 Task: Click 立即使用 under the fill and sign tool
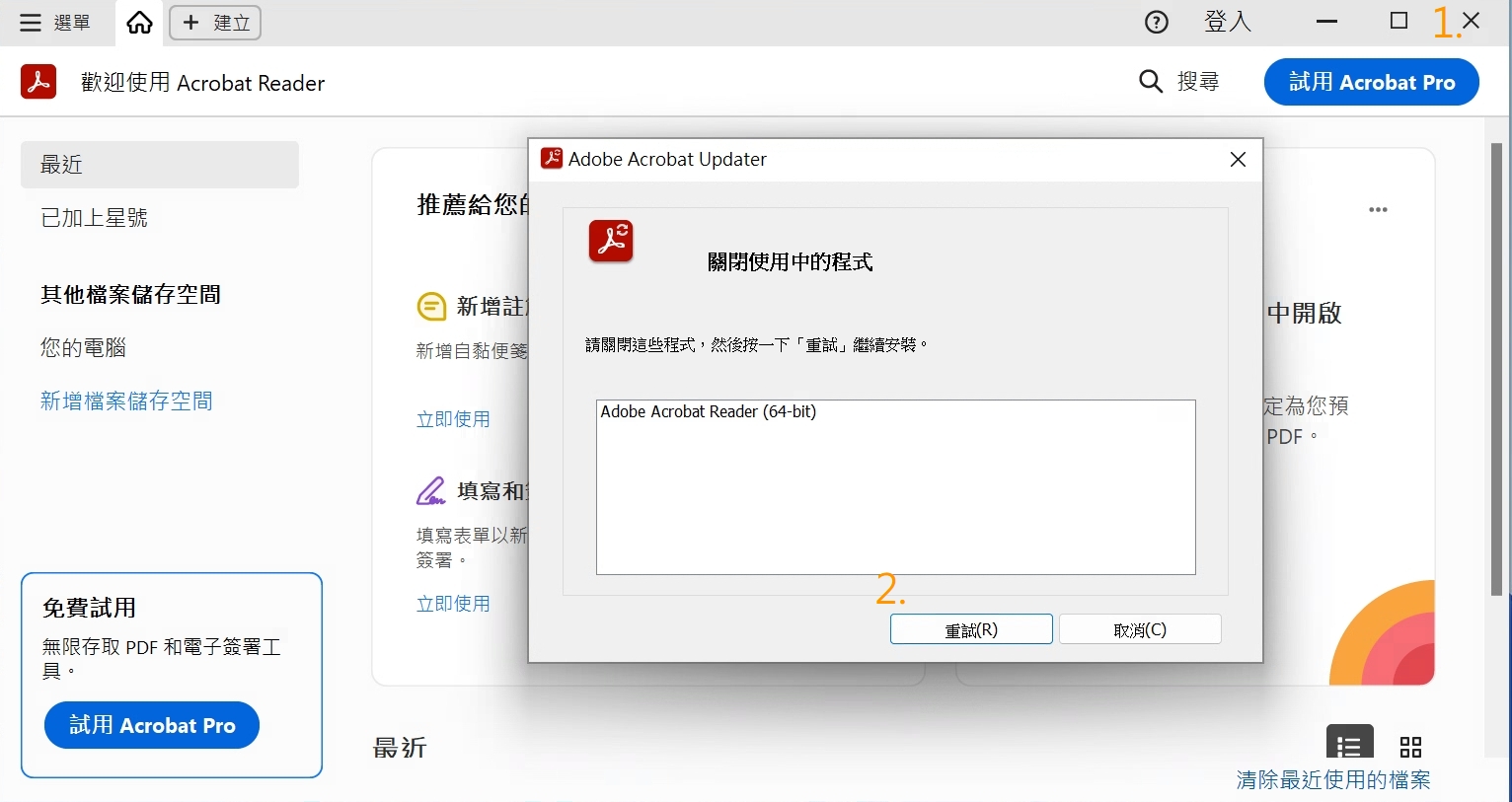(x=453, y=604)
